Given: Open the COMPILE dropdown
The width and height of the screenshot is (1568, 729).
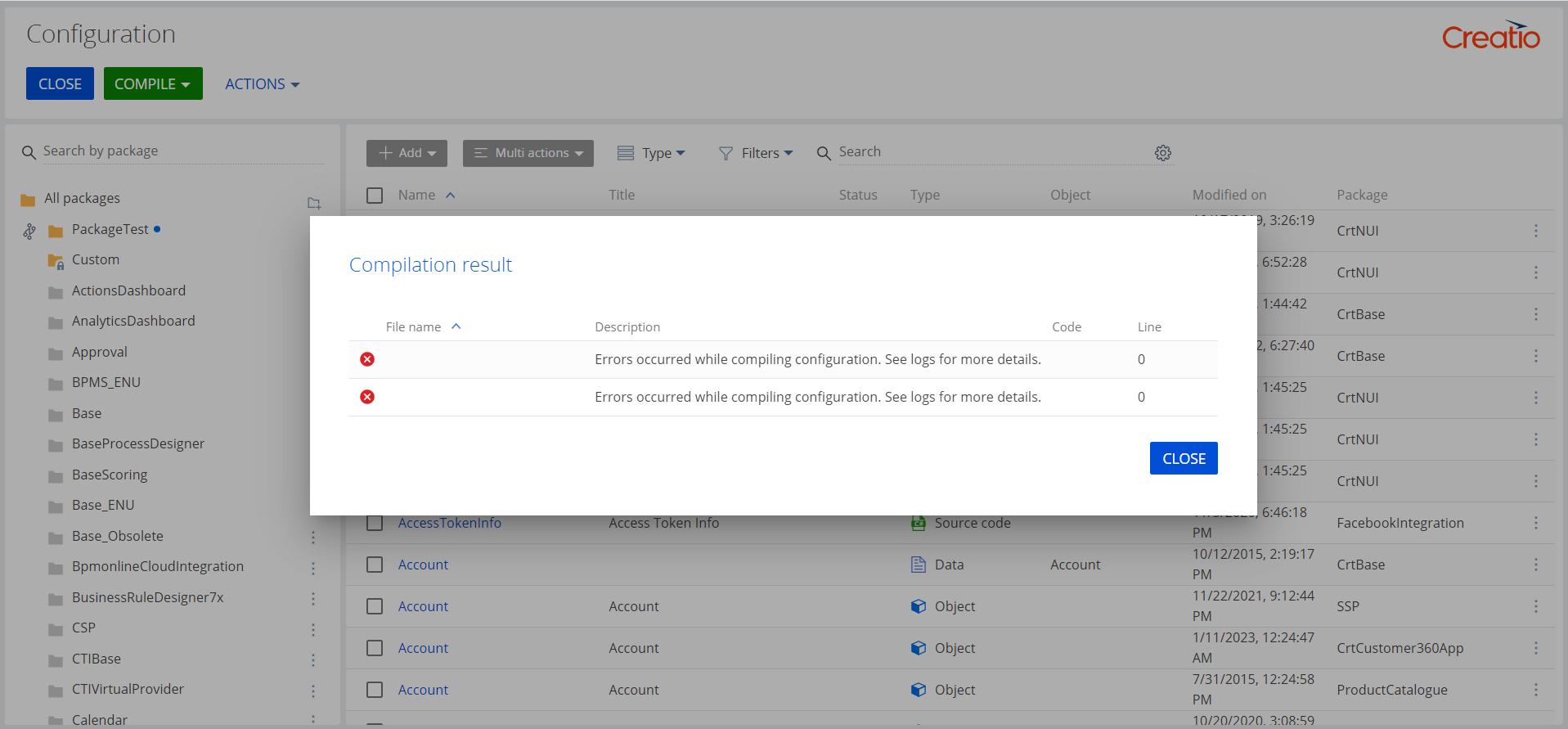Looking at the screenshot, I should click(x=153, y=84).
